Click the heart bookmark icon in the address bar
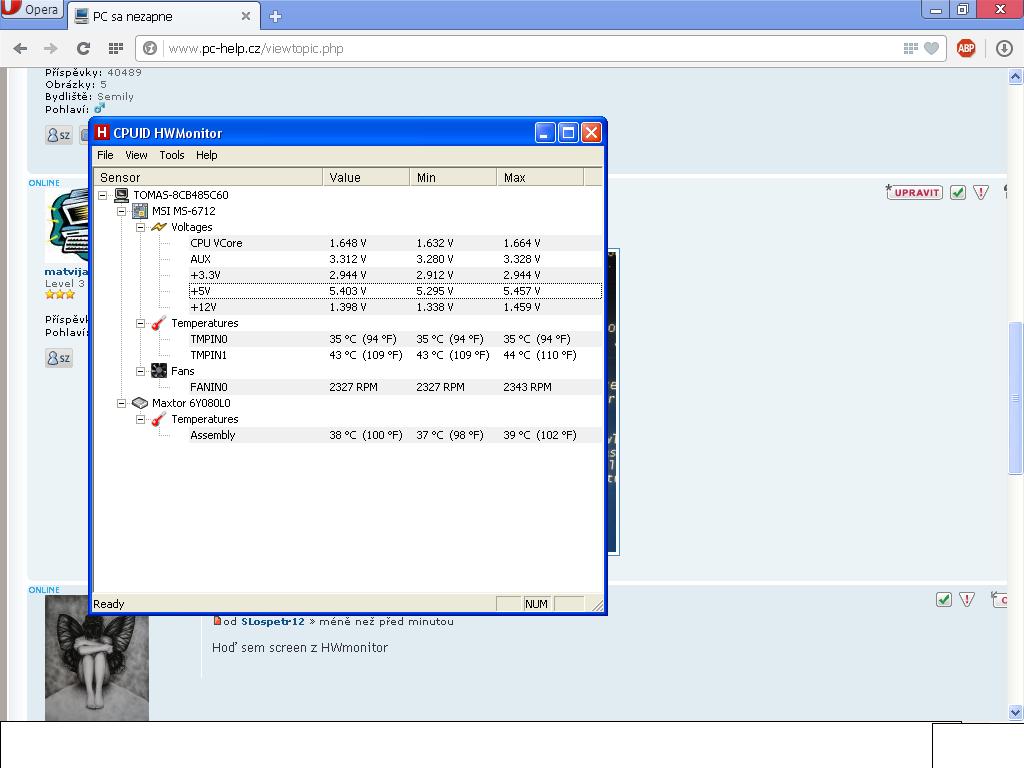Screen dimensions: 1024x768 click(x=932, y=48)
